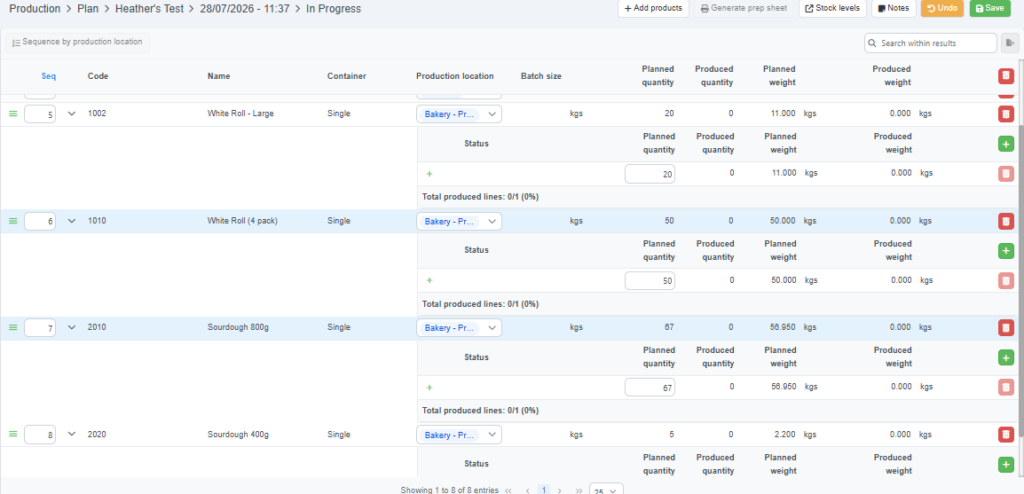1024x494 pixels.
Task: Go to the next page arrow
Action: point(559,490)
